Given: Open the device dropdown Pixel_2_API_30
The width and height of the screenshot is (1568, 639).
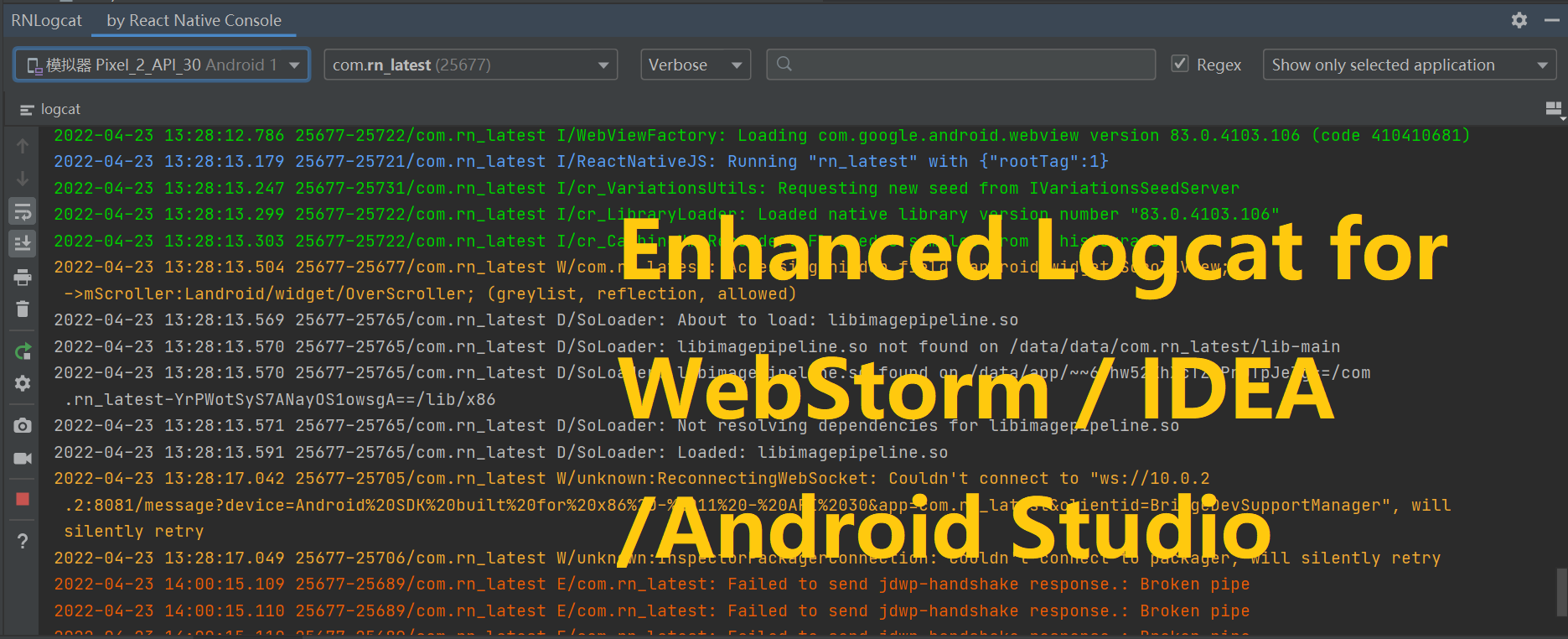Looking at the screenshot, I should 162,65.
